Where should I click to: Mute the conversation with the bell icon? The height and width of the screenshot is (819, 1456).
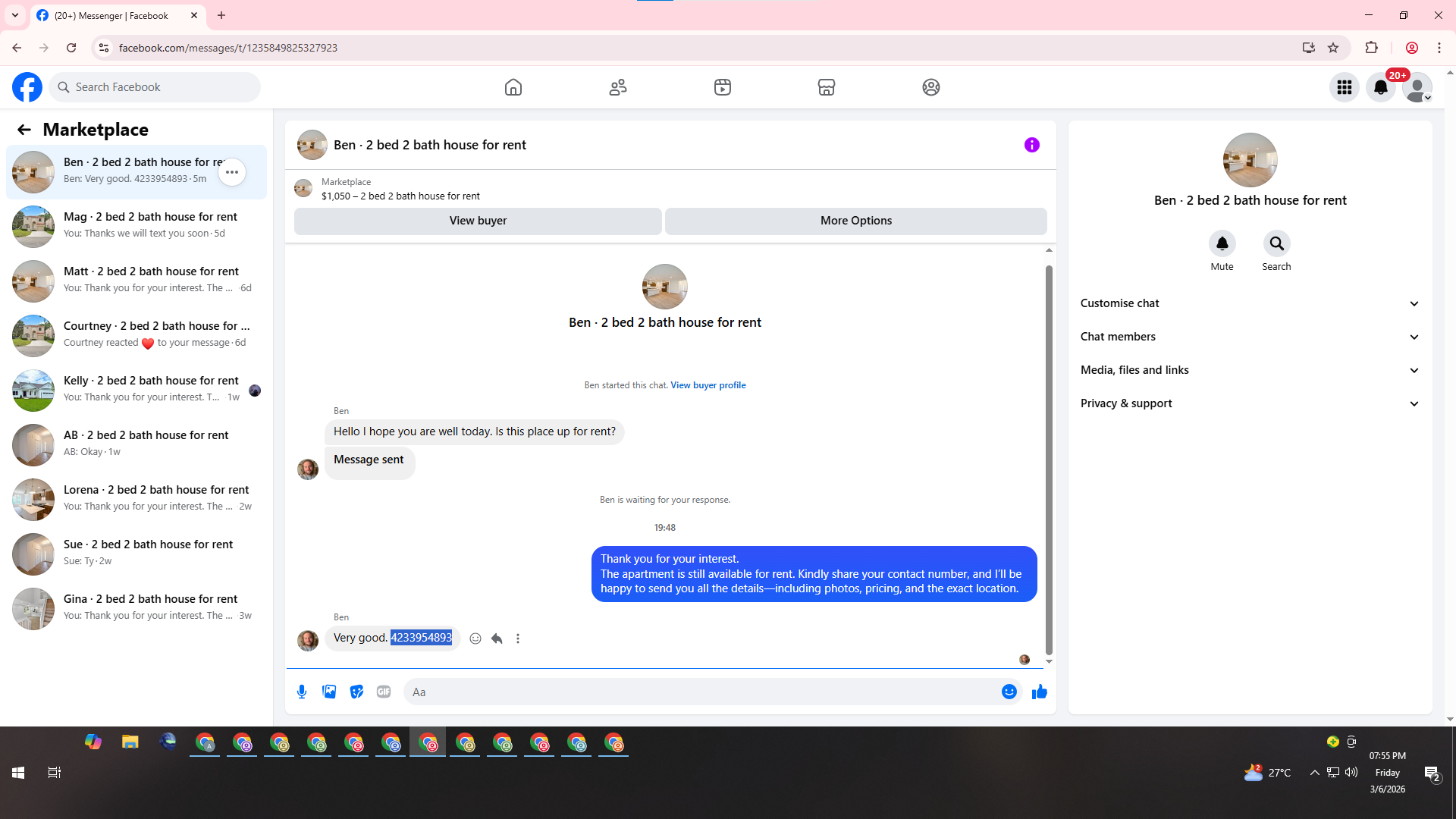pyautogui.click(x=1222, y=243)
